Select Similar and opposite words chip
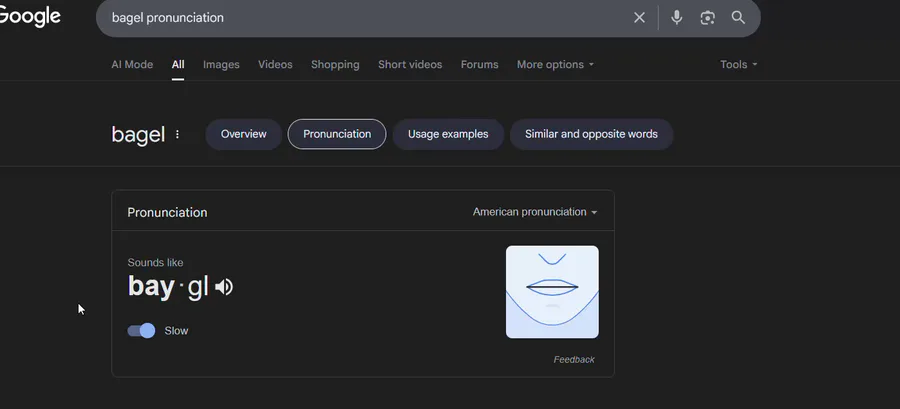 tap(591, 134)
